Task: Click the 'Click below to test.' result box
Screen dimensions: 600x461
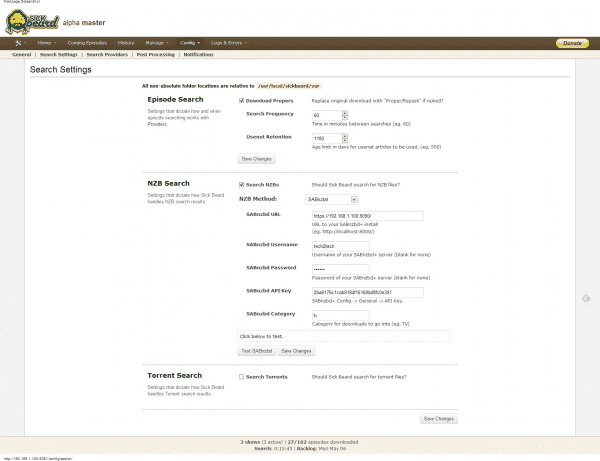Action: coord(344,336)
